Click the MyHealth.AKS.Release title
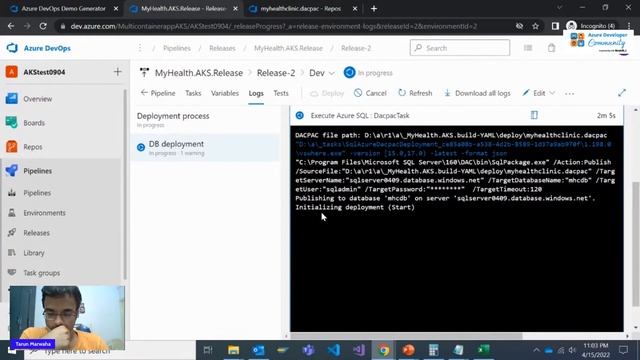640x360 pixels. [199, 73]
